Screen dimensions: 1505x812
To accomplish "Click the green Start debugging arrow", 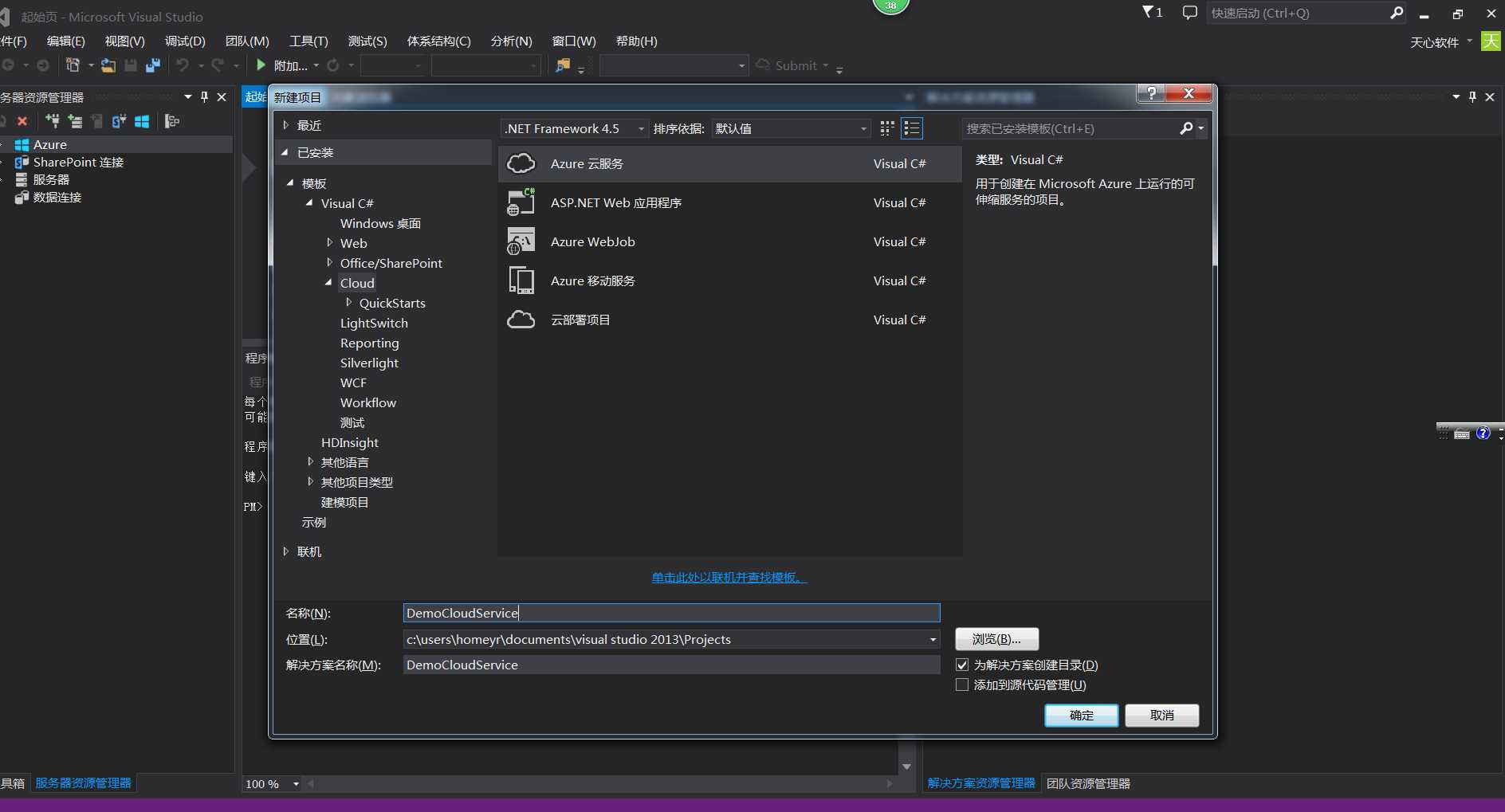I will pyautogui.click(x=261, y=65).
